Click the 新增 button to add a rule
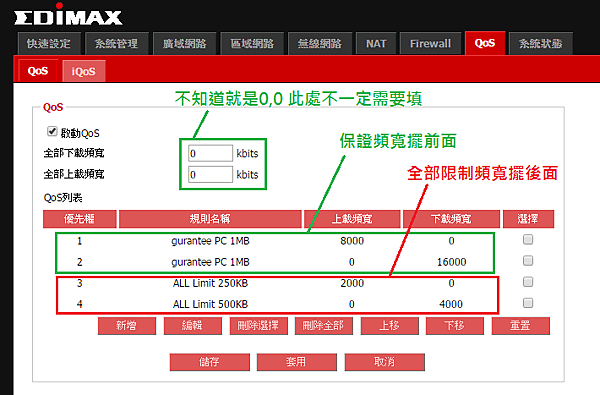 (x=127, y=326)
